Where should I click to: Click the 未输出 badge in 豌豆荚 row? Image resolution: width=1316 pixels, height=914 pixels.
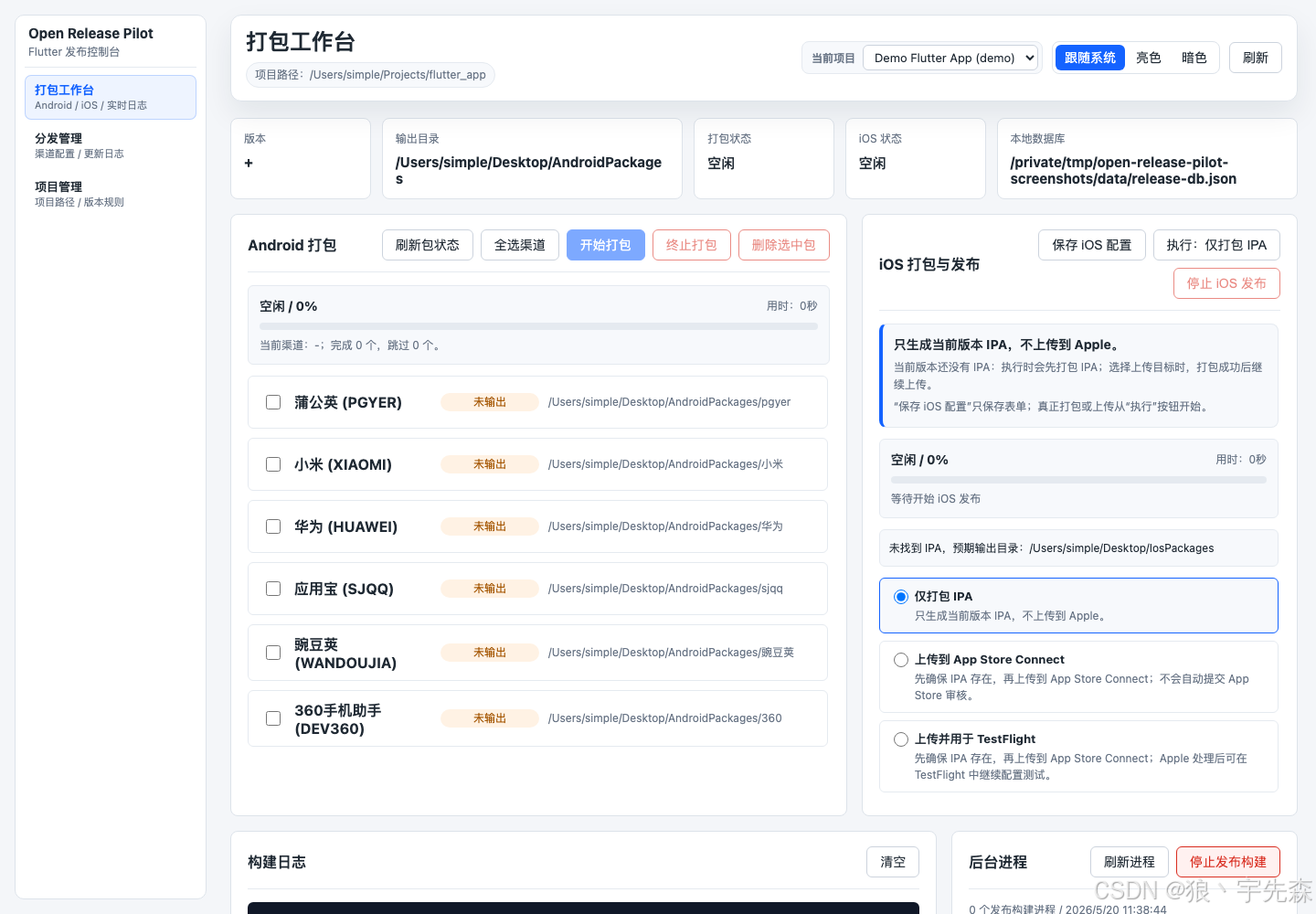point(490,653)
